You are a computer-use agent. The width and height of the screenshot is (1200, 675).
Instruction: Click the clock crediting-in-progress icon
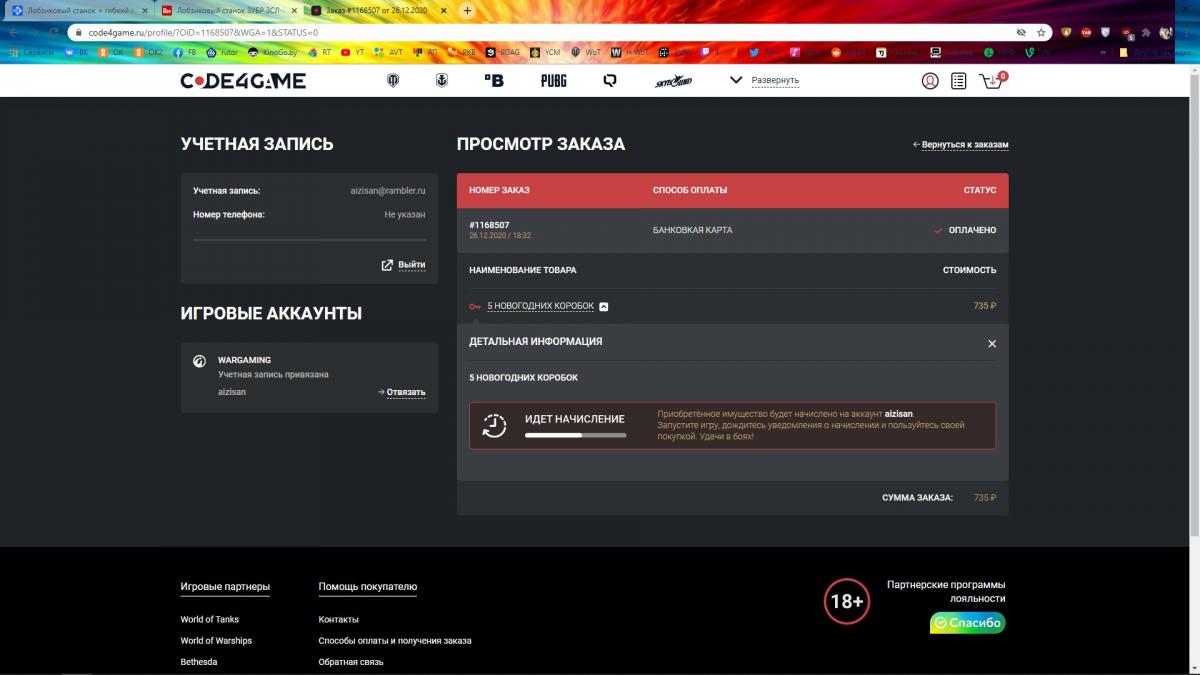coord(494,425)
